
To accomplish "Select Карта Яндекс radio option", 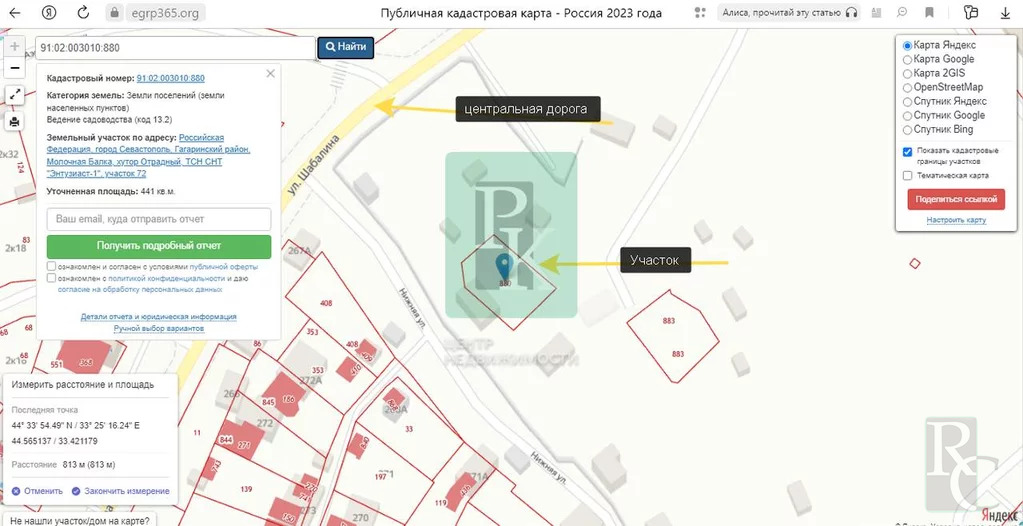I will (908, 46).
